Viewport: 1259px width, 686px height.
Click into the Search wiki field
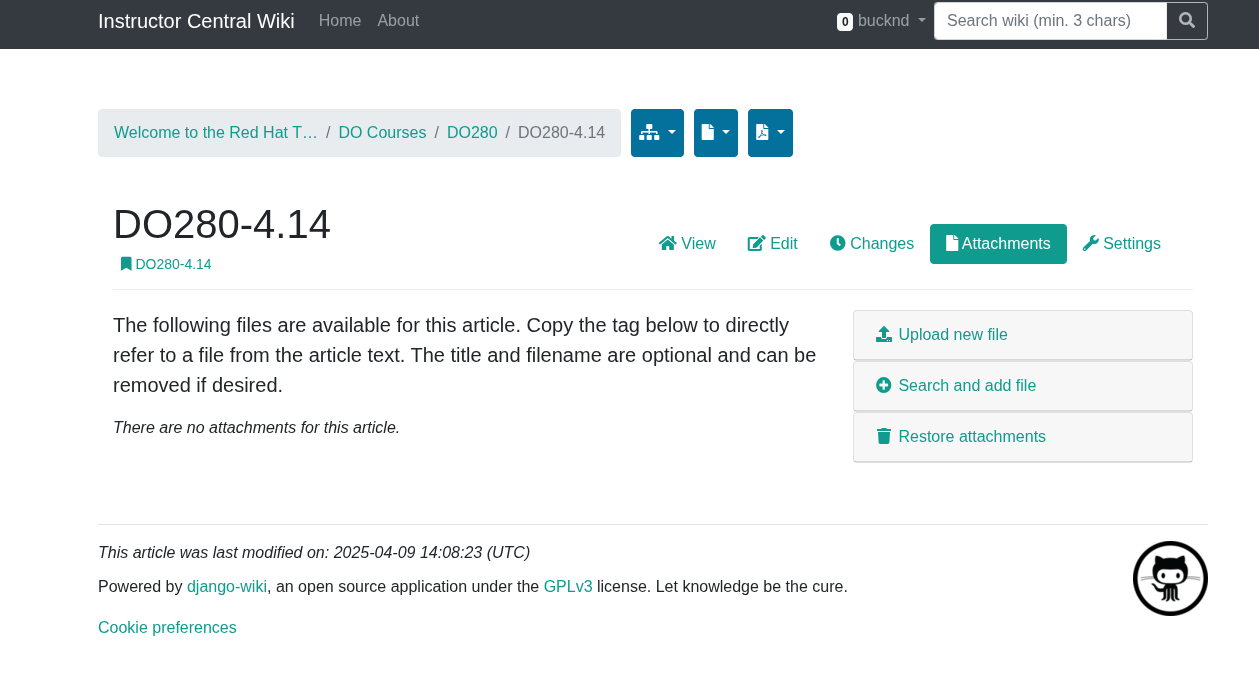pos(1050,21)
